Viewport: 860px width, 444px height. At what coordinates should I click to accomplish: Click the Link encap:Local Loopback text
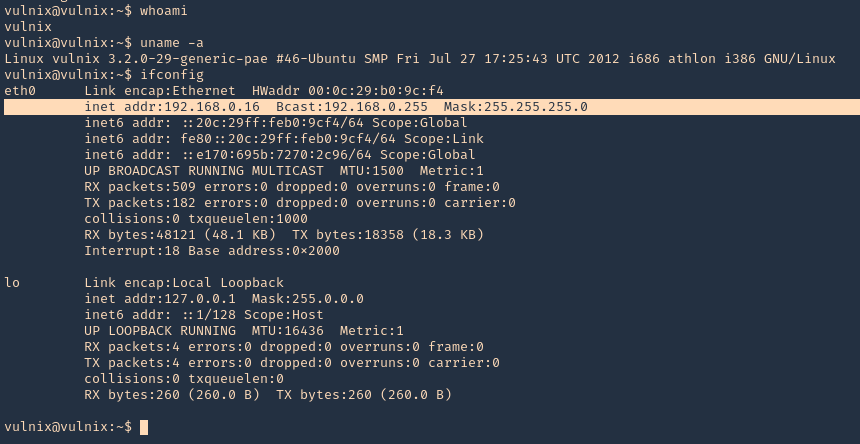[184, 283]
